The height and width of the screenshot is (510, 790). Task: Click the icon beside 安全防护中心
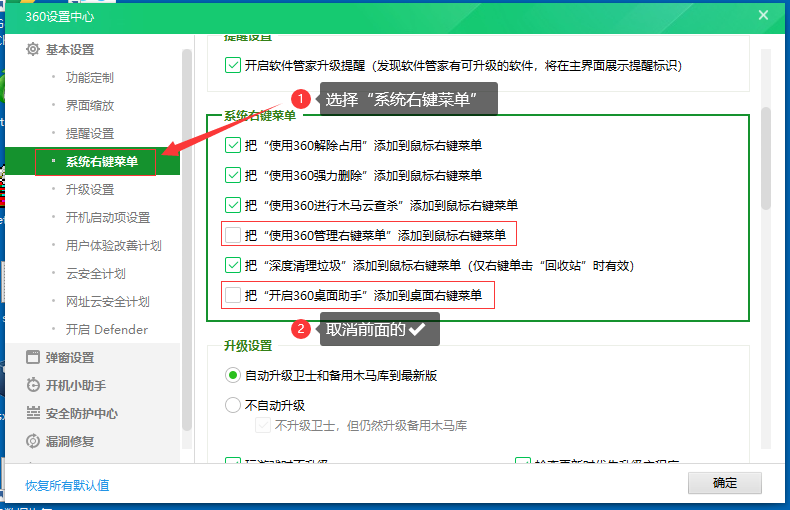pos(33,413)
